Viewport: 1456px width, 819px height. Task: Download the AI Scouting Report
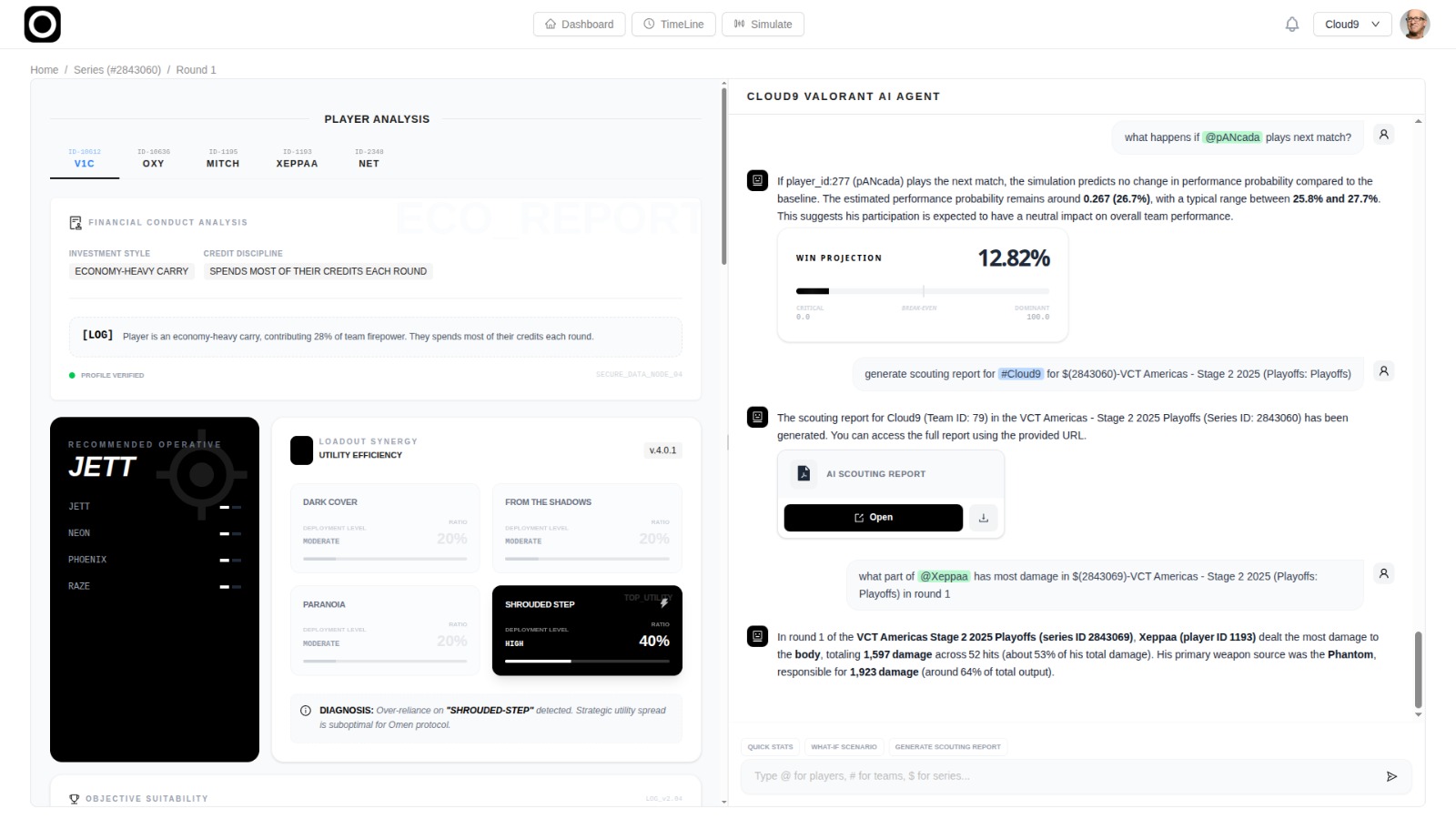[984, 518]
